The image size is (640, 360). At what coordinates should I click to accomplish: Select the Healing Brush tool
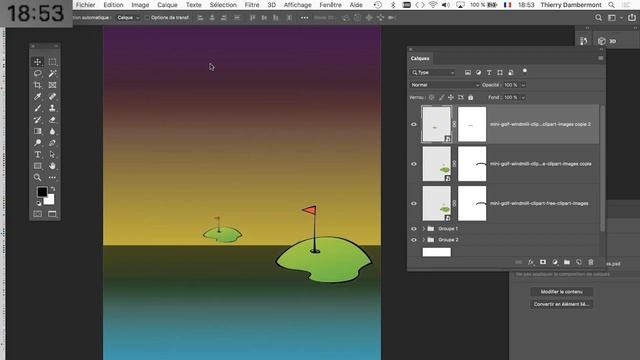pos(52,97)
